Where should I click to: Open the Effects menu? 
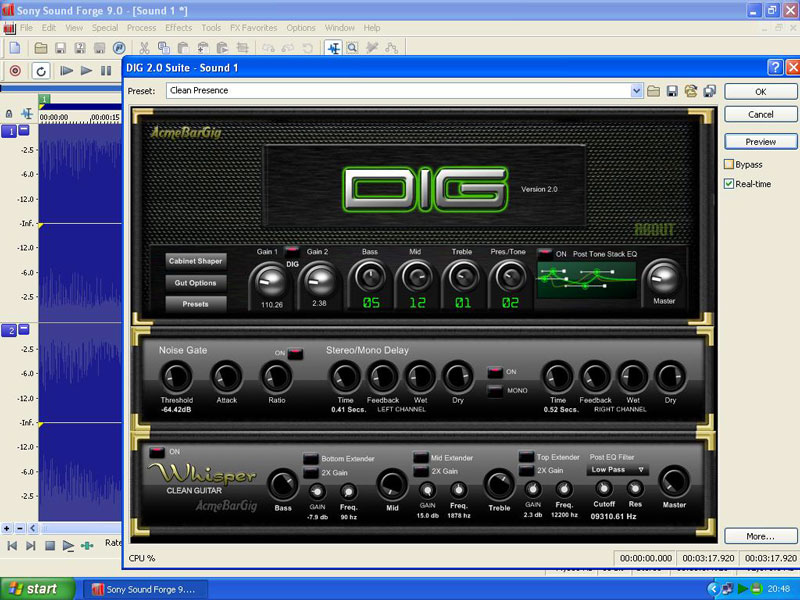click(178, 28)
